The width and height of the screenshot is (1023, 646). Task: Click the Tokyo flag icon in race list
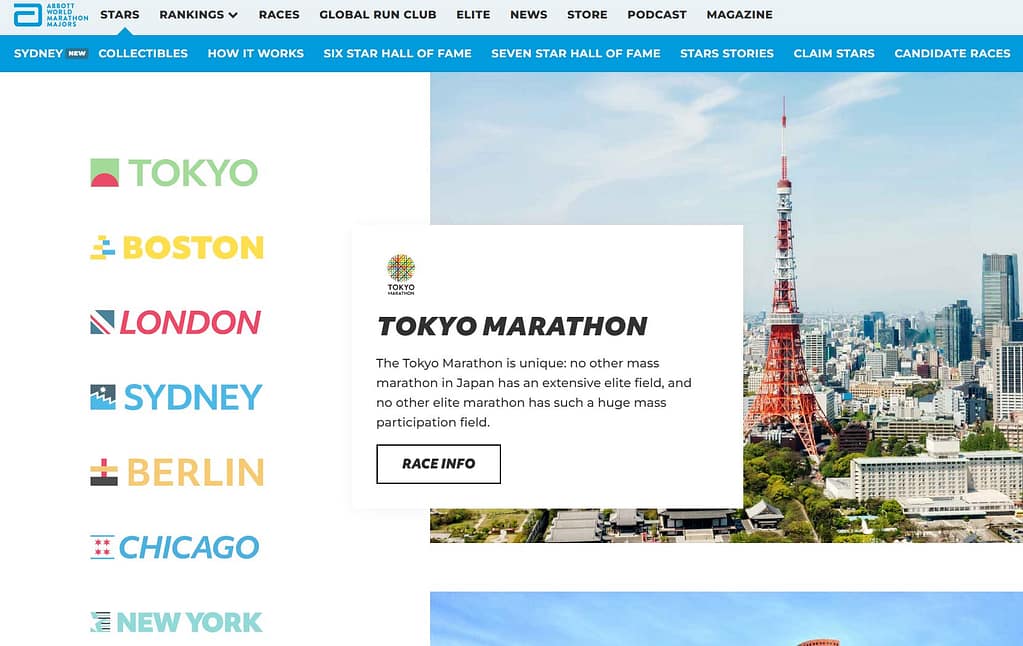click(104, 173)
